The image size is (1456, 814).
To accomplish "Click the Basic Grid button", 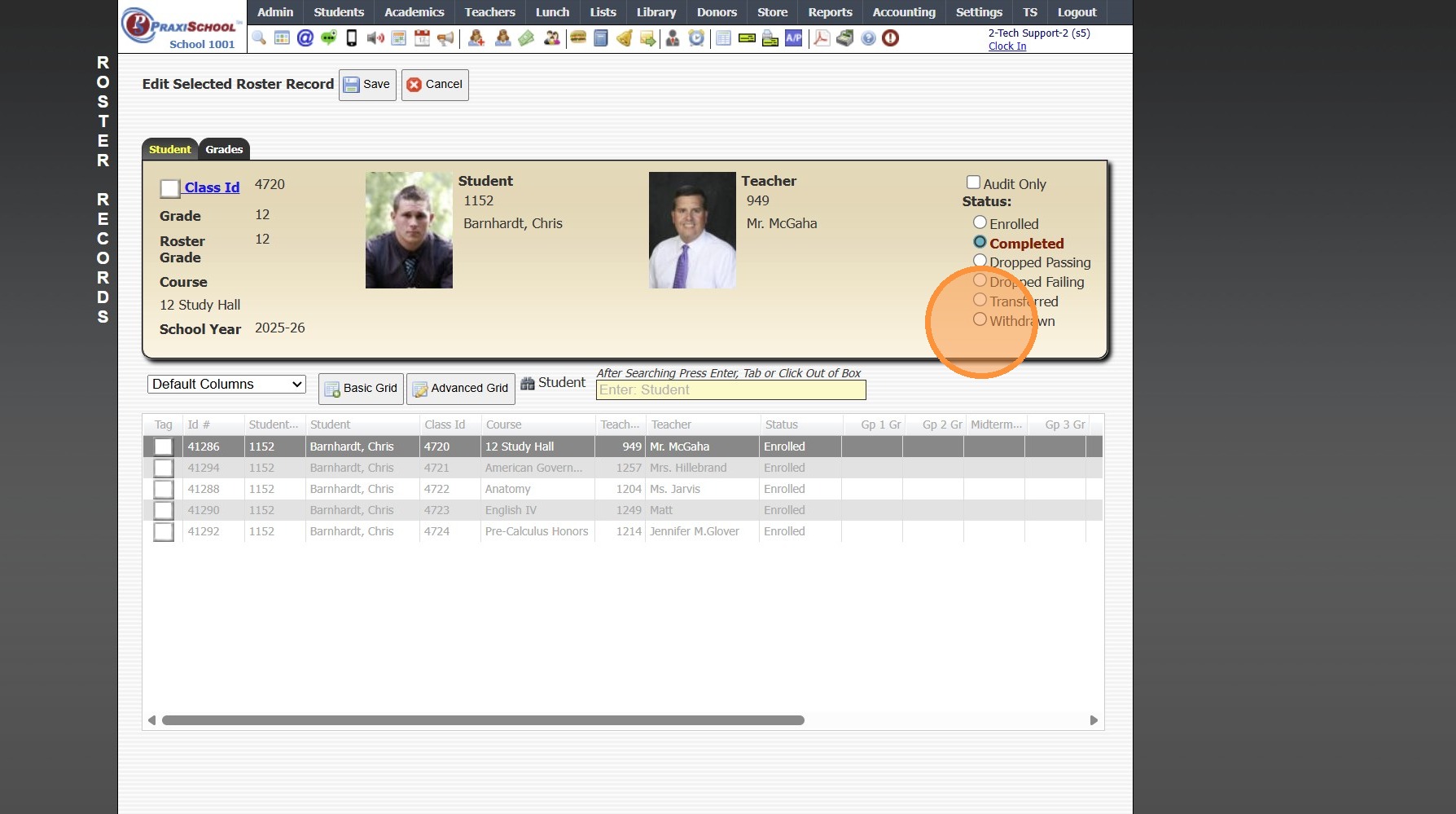I will (x=361, y=389).
